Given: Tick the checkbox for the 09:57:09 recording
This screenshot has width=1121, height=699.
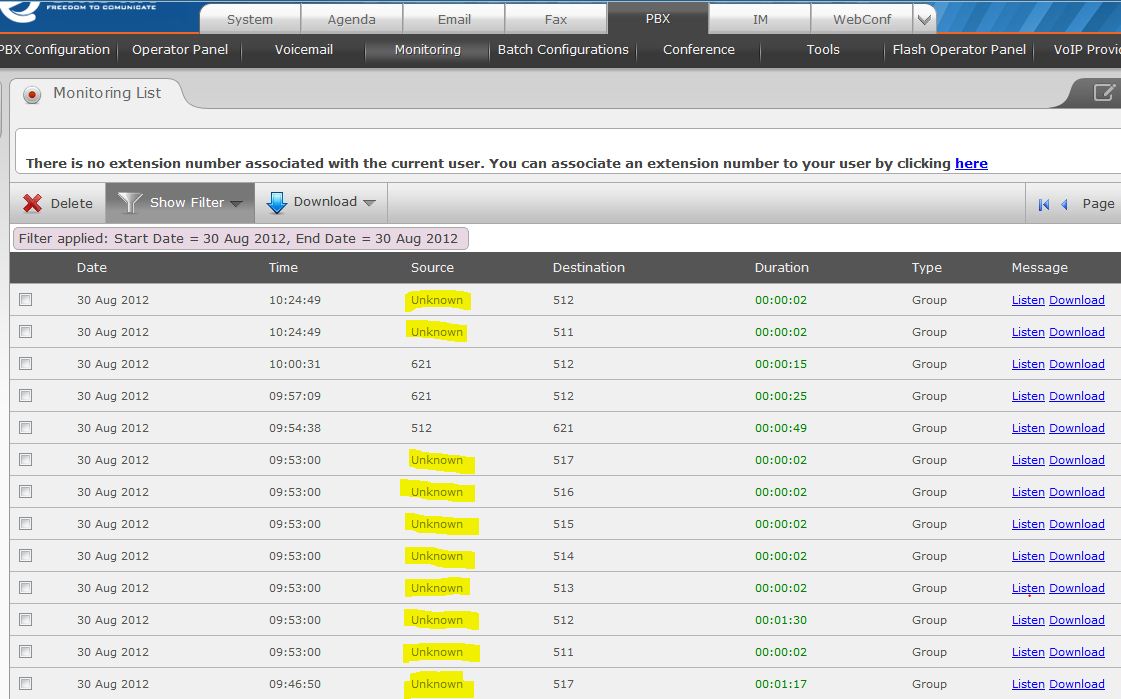Looking at the screenshot, I should (26, 396).
